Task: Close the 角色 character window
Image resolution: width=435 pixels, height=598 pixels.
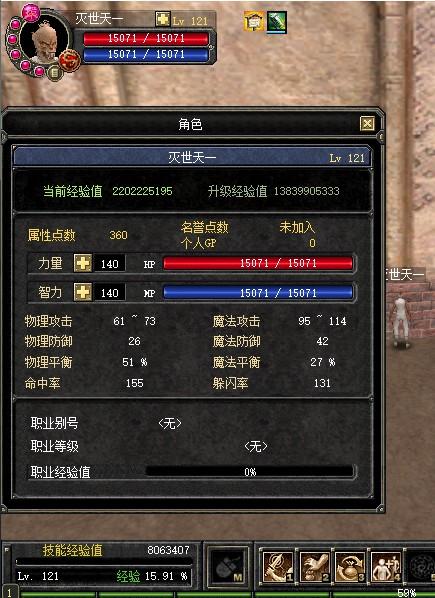Action: [x=367, y=124]
